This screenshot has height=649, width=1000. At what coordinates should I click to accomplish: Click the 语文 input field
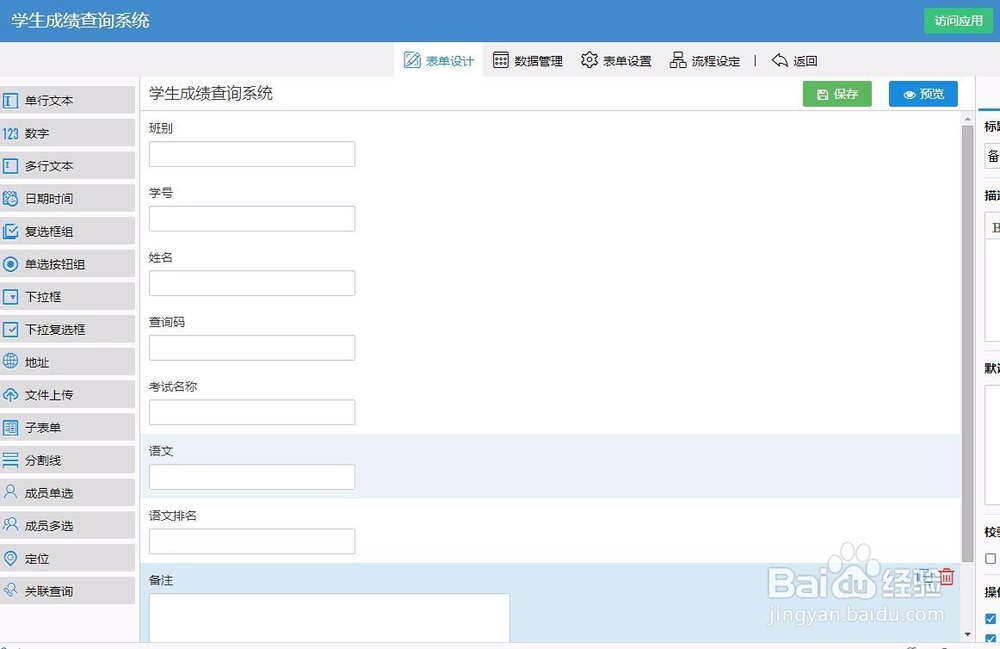[x=252, y=477]
